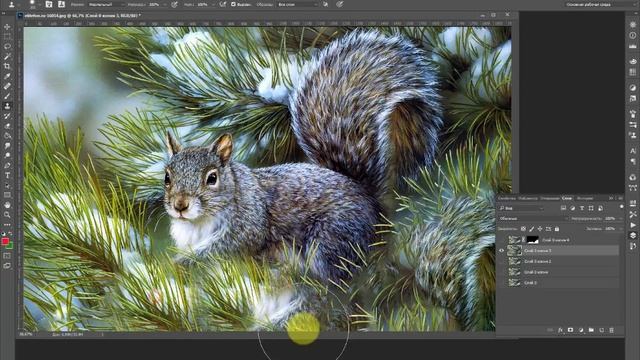640x360 pixels.
Task: Select the Pen tool
Action: [7, 165]
